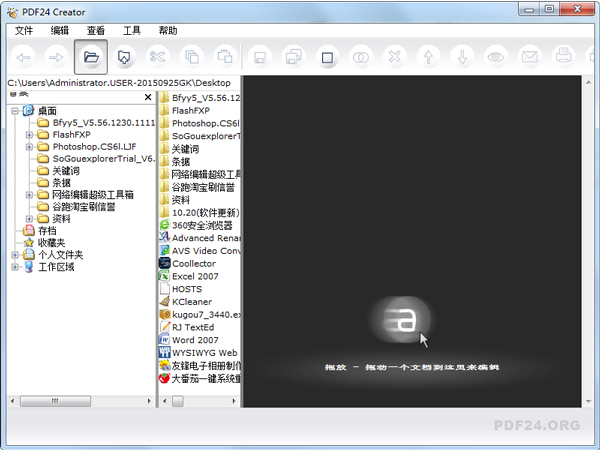600x450 pixels.
Task: Expand the Photoshop.CS6l.LJF tree folder
Action: (x=29, y=147)
